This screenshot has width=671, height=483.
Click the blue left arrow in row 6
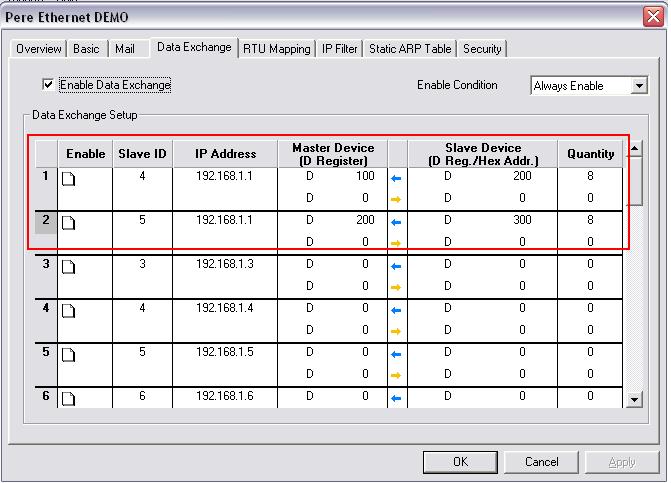pyautogui.click(x=396, y=398)
